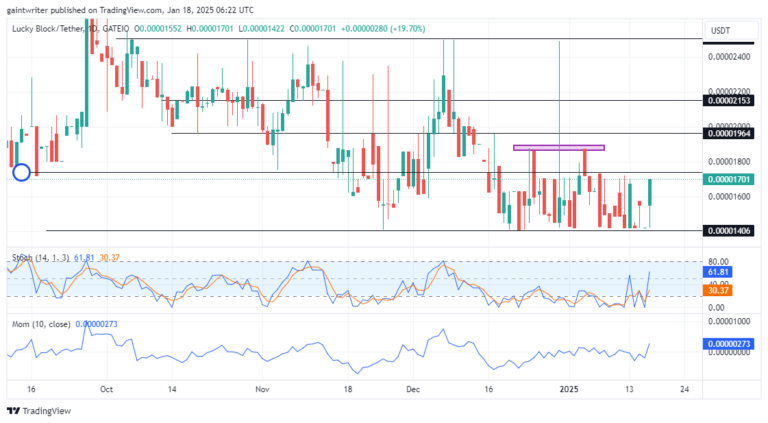Viewport: 768px width, 423px height.
Task: Click the close value C0.00001701
Action: [312, 29]
